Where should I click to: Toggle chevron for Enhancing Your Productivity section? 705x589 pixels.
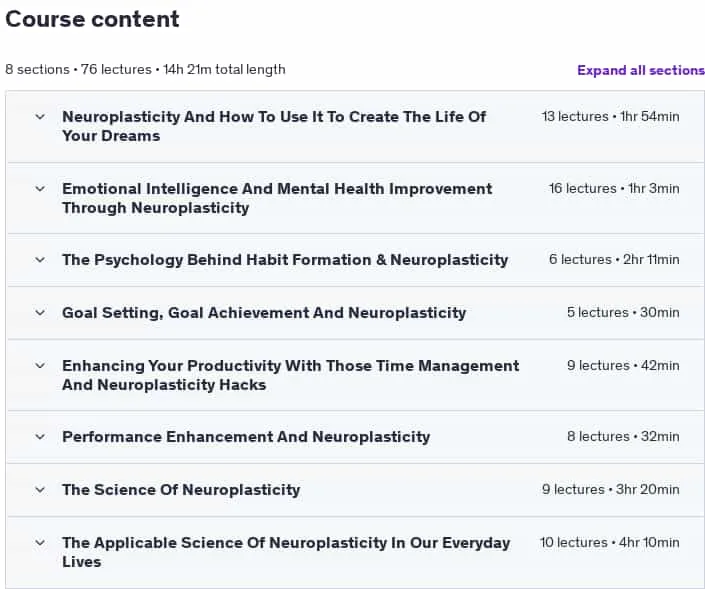pos(40,366)
